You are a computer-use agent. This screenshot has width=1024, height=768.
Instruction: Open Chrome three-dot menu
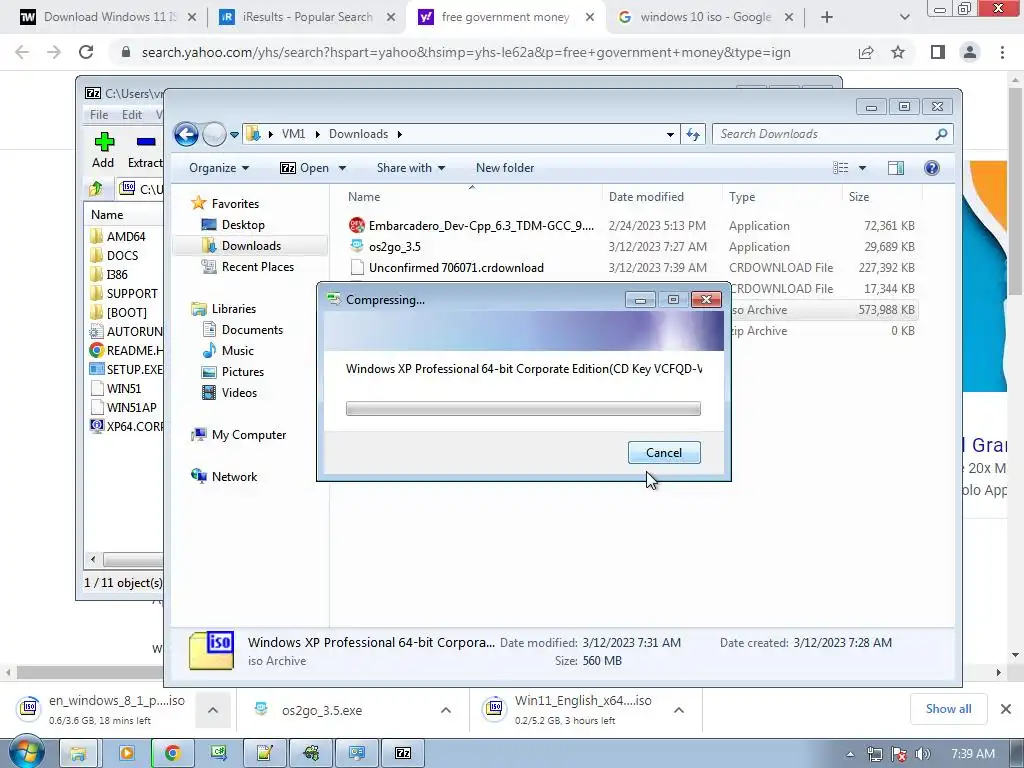[1002, 52]
